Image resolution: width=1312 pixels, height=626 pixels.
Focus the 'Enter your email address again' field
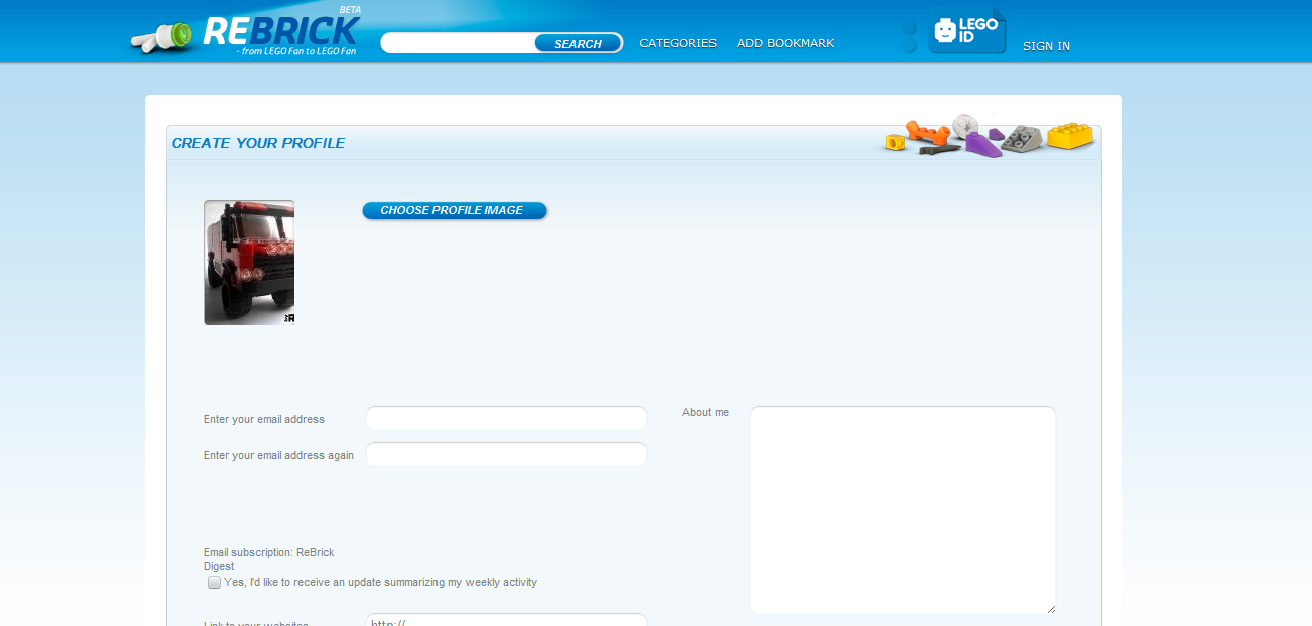507,455
